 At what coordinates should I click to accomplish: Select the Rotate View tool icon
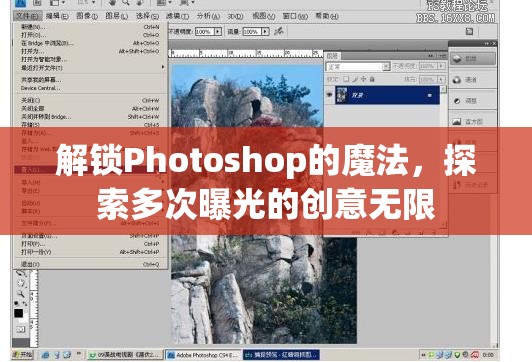pyautogui.click(x=139, y=3)
